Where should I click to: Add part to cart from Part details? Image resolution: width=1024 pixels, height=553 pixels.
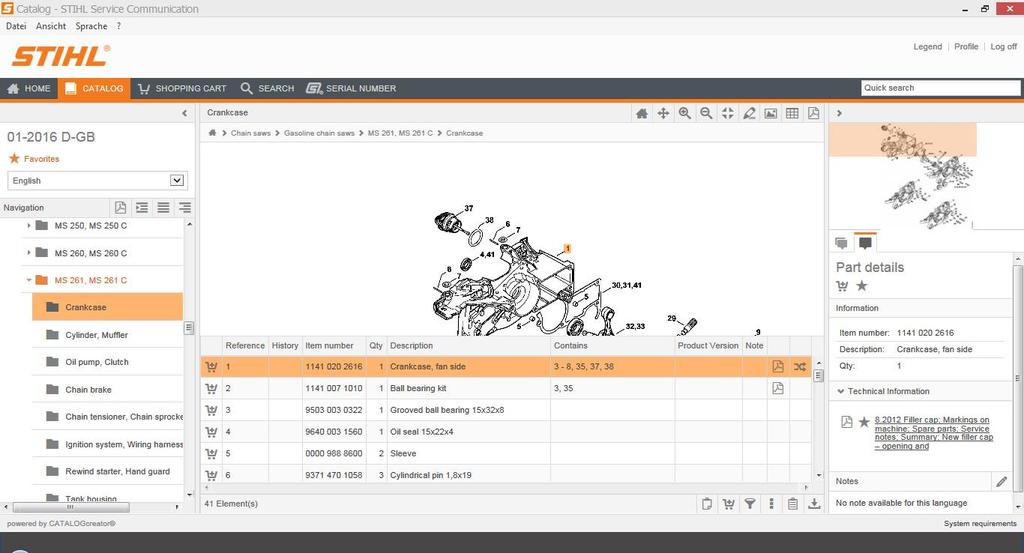(x=842, y=286)
